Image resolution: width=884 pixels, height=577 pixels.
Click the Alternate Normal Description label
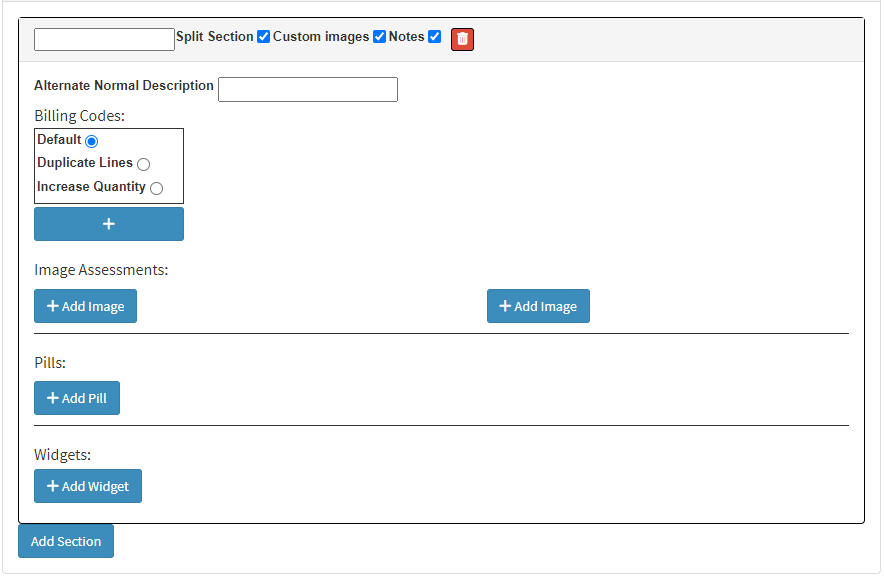pyautogui.click(x=124, y=86)
